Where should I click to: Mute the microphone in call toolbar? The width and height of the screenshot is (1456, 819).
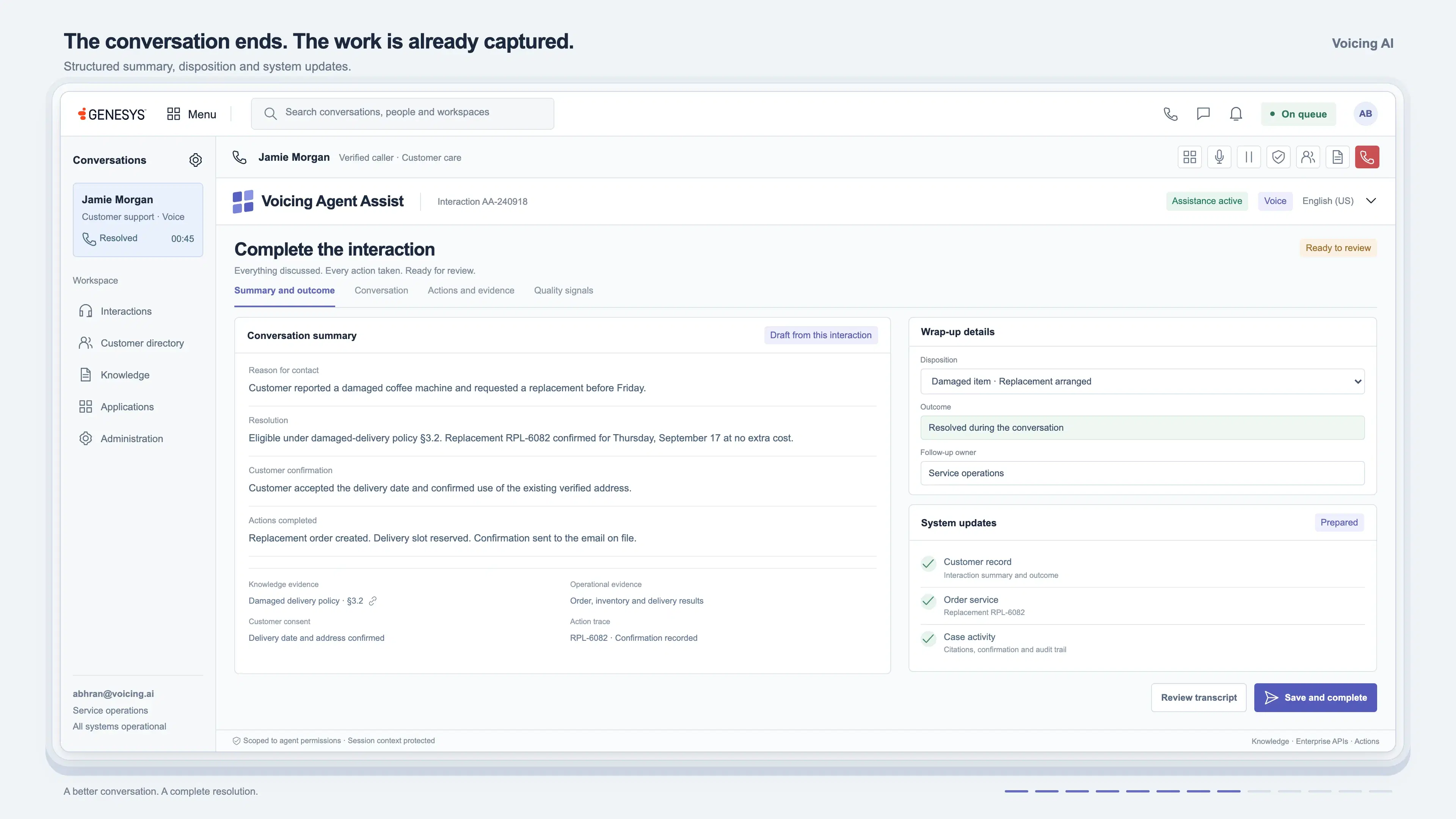point(1219,157)
